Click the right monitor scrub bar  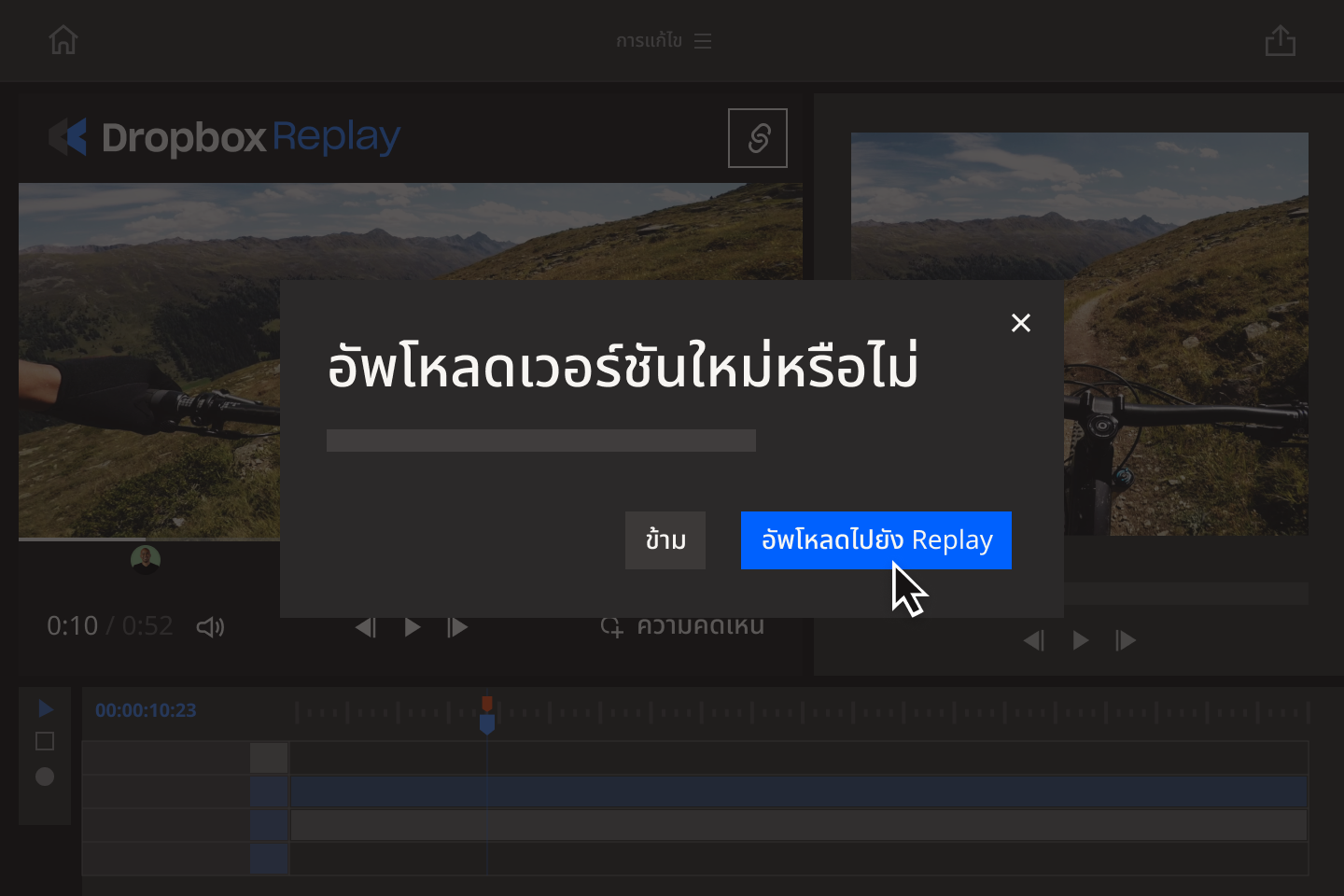(x=1185, y=594)
